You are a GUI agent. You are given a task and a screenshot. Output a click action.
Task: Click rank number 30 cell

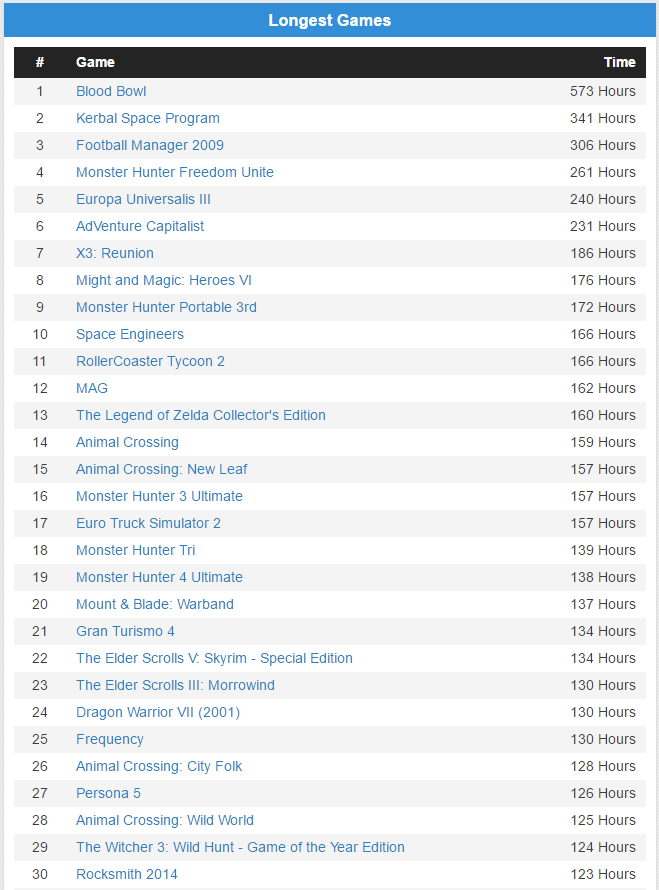40,874
